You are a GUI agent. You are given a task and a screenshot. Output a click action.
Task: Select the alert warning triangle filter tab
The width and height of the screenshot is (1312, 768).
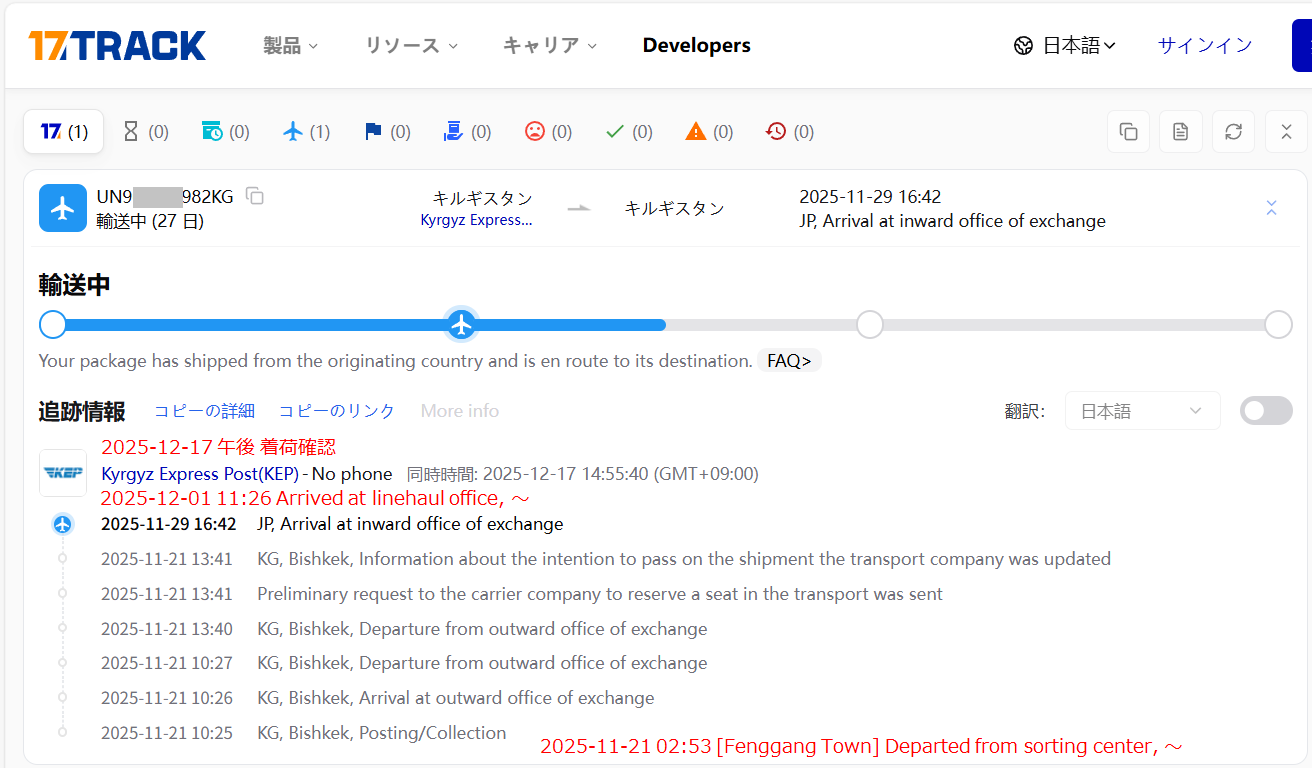709,132
